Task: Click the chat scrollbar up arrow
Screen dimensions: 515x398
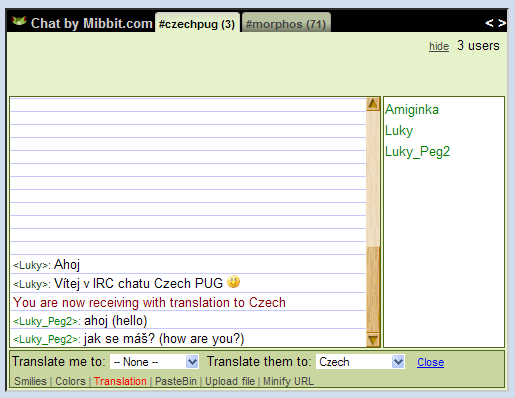Action: [373, 104]
